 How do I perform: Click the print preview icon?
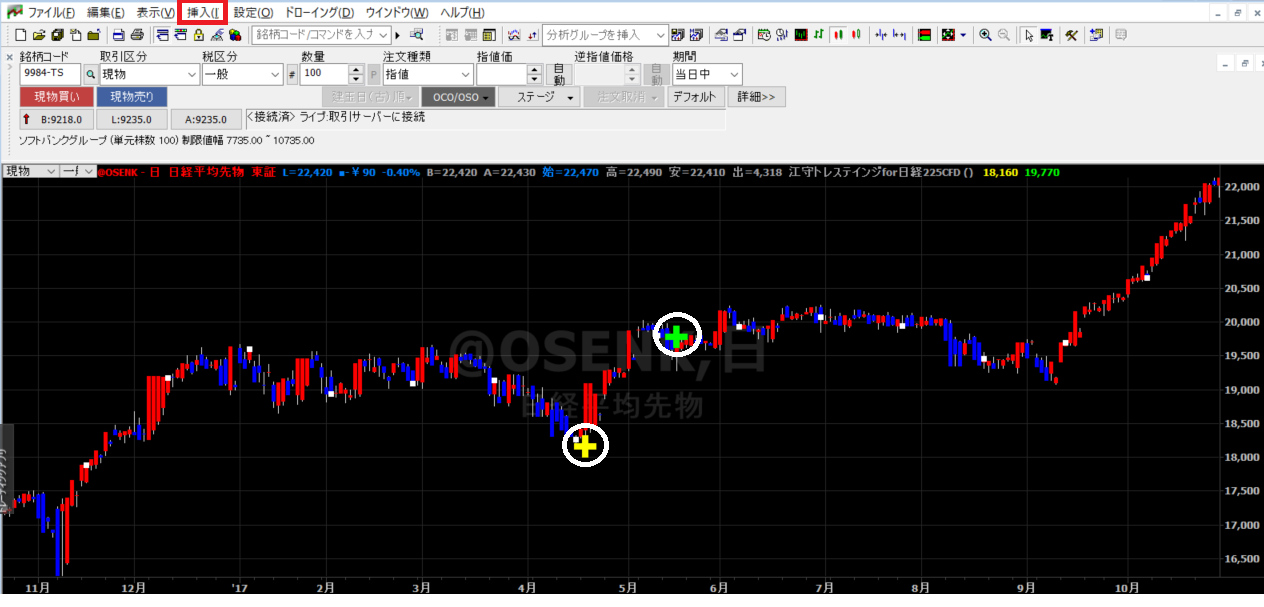(x=118, y=35)
